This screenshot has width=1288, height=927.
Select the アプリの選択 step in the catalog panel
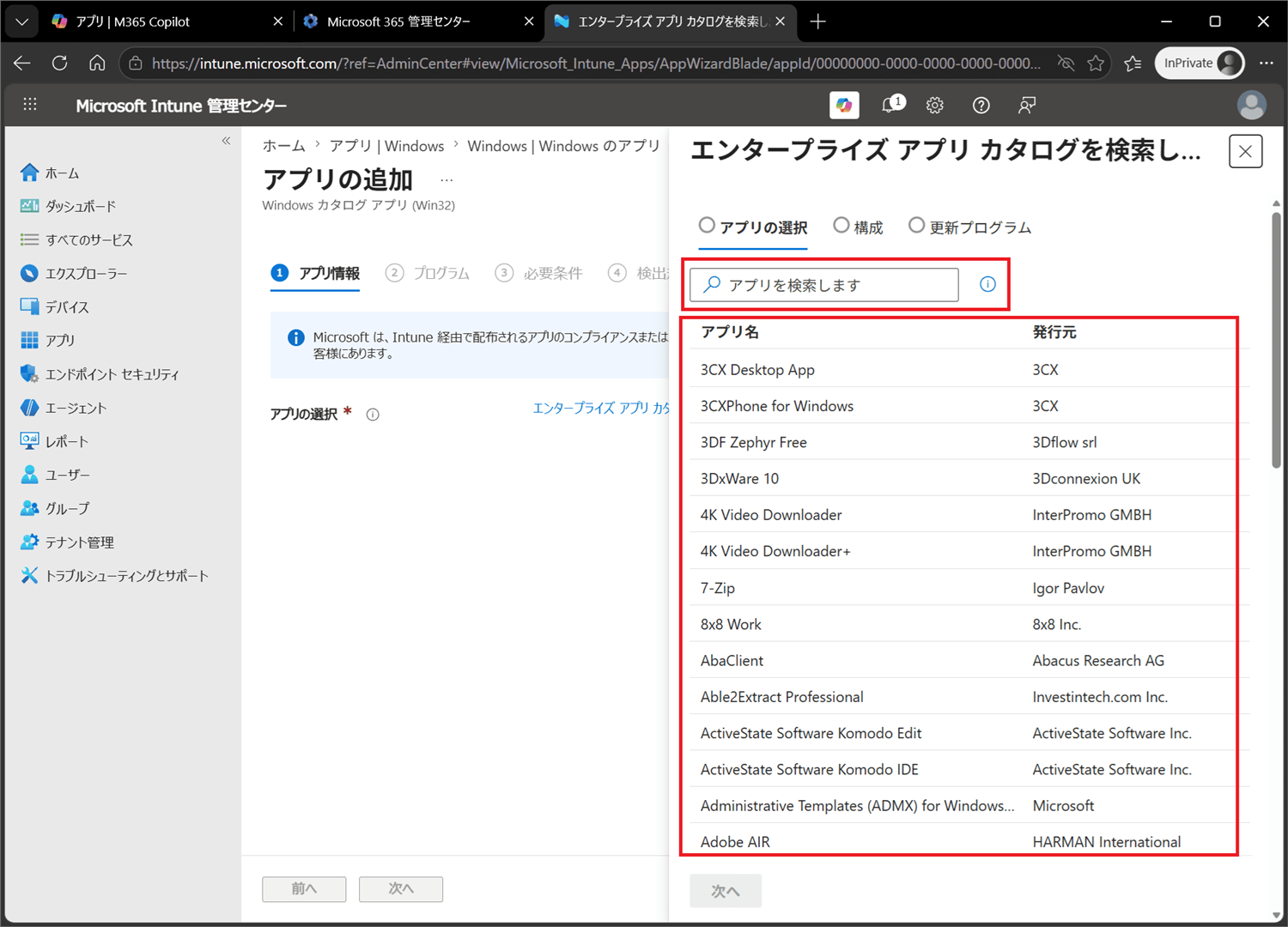[753, 227]
